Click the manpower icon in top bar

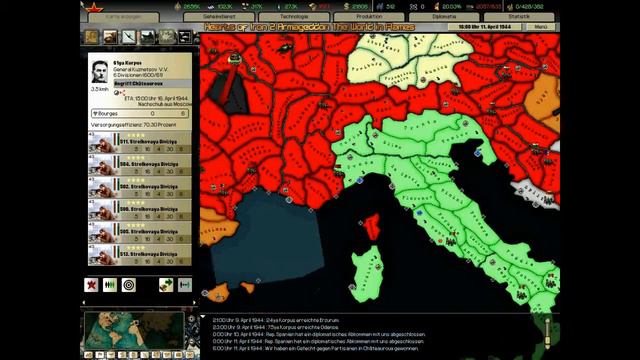coord(380,7)
